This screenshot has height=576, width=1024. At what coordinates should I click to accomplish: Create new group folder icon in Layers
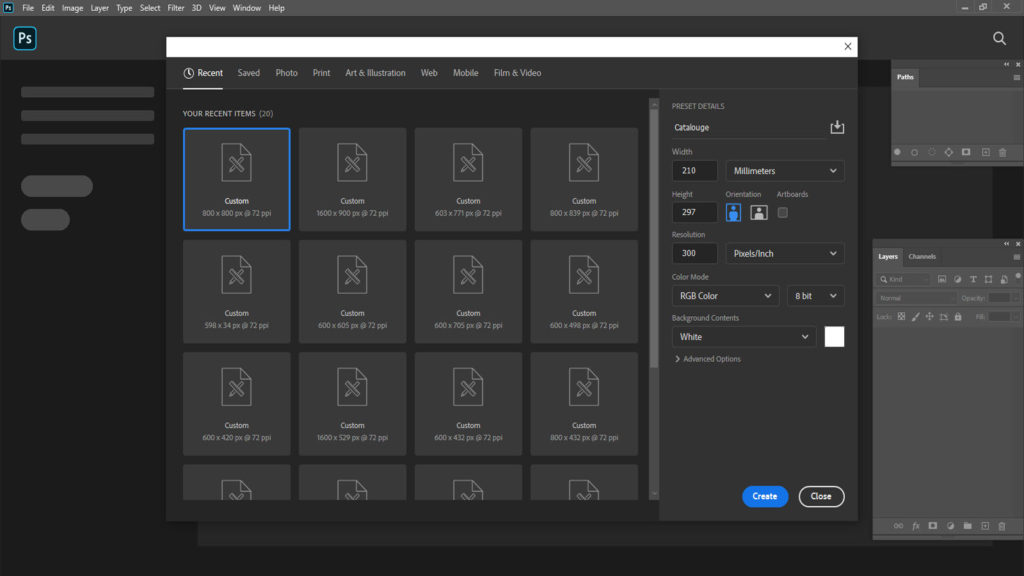967,526
